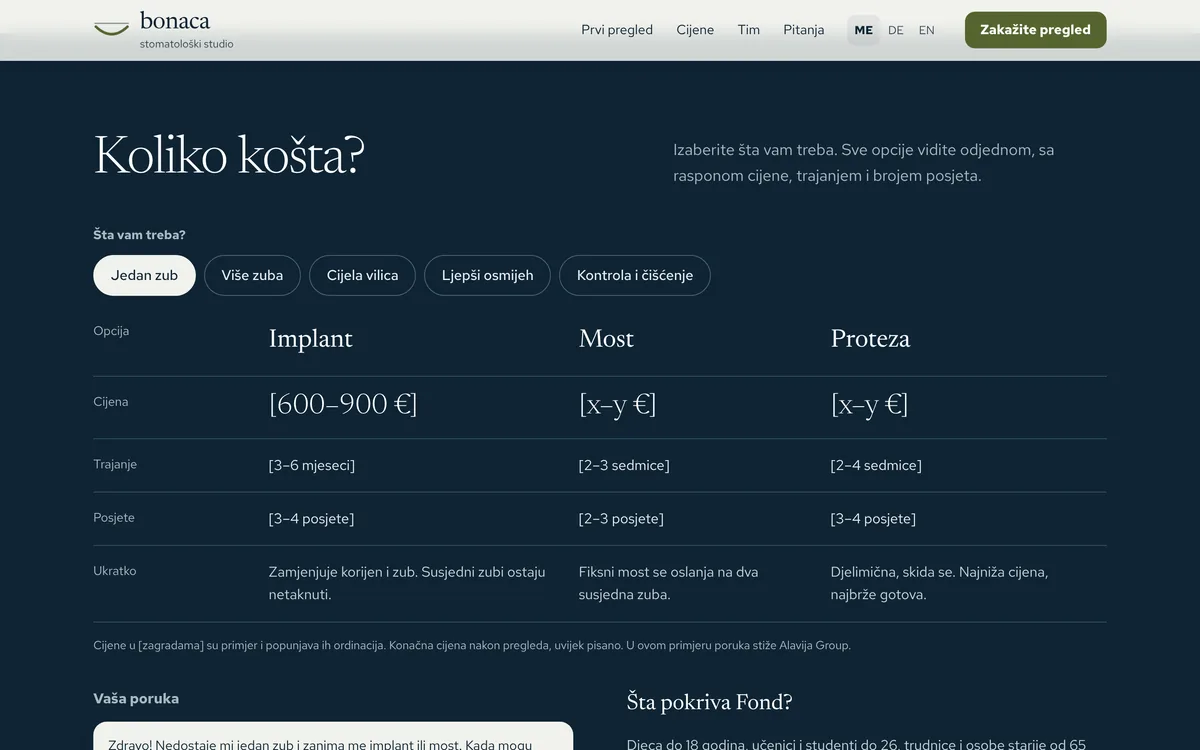Click the Ukratko row label
The image size is (1200, 750).
pos(115,571)
